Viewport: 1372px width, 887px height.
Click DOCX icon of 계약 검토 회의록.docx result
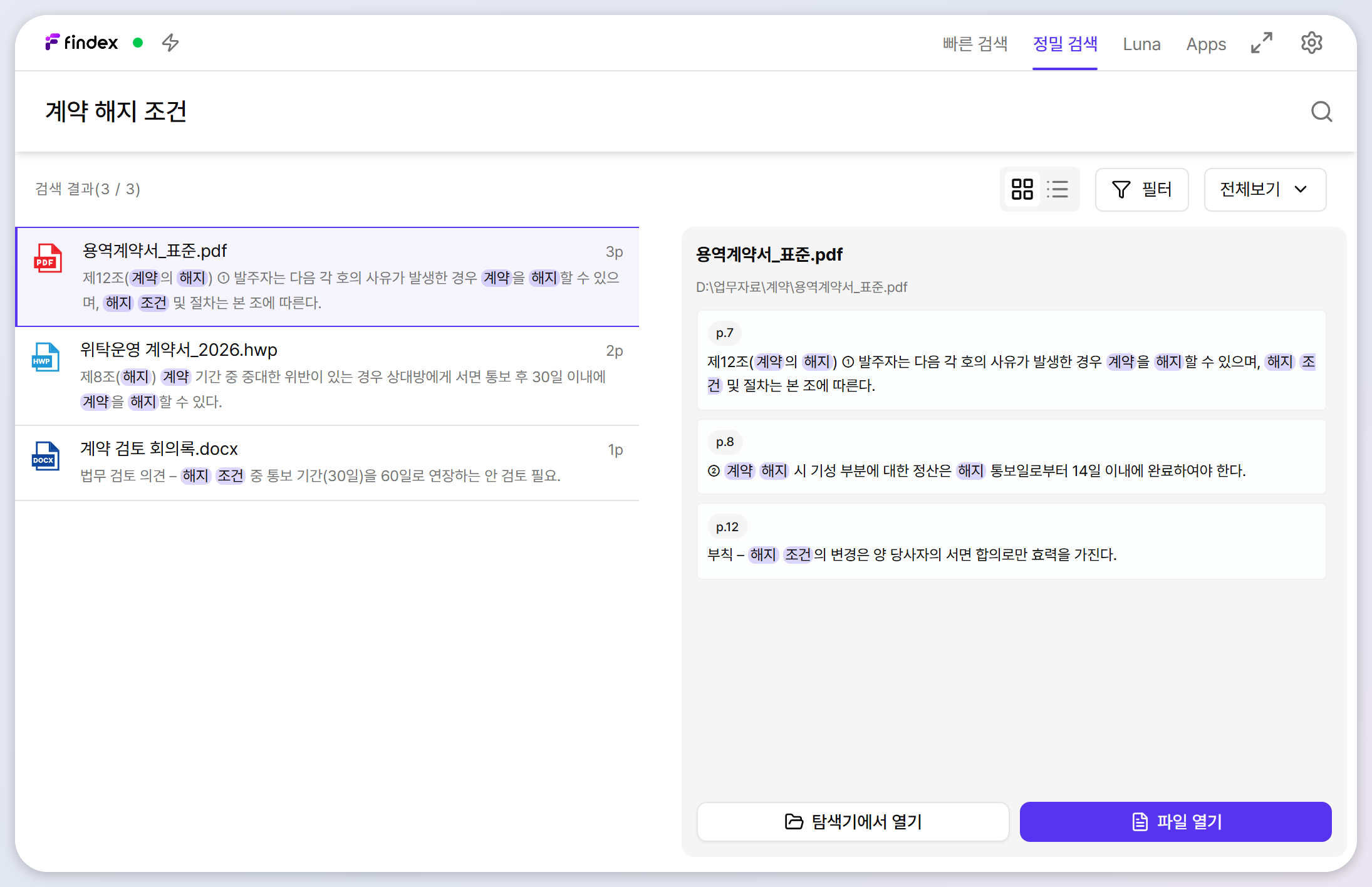click(x=46, y=456)
